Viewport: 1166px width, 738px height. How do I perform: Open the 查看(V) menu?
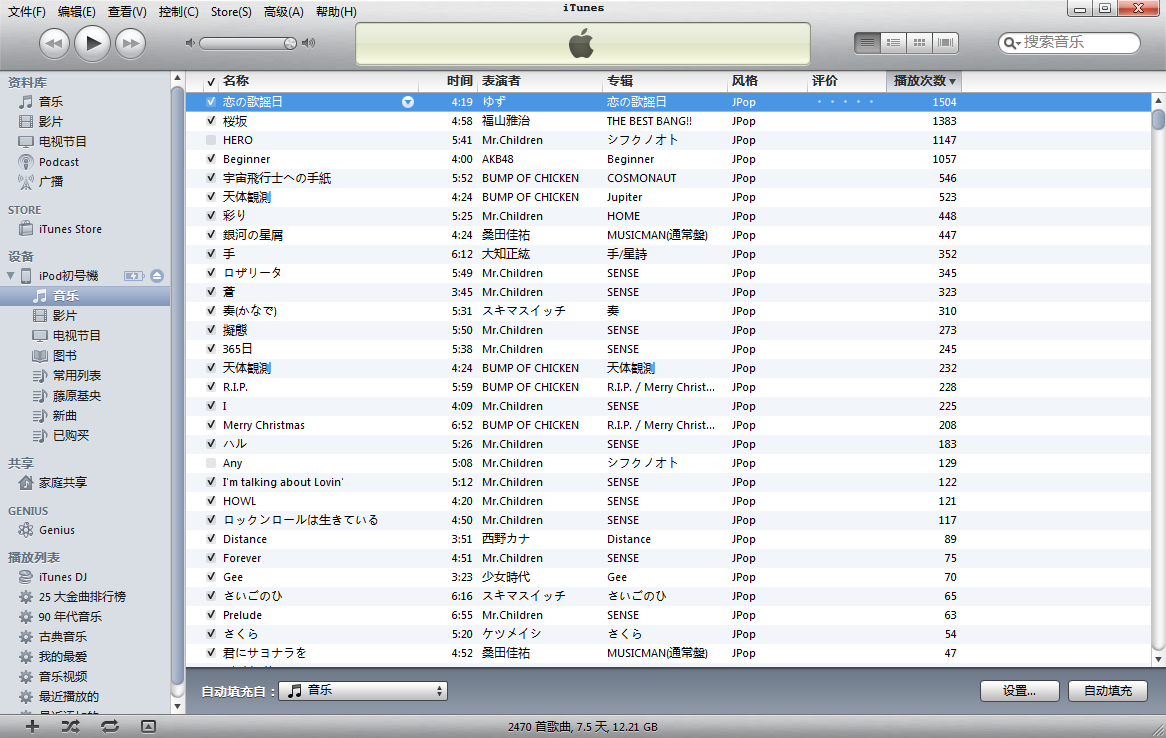coord(127,12)
